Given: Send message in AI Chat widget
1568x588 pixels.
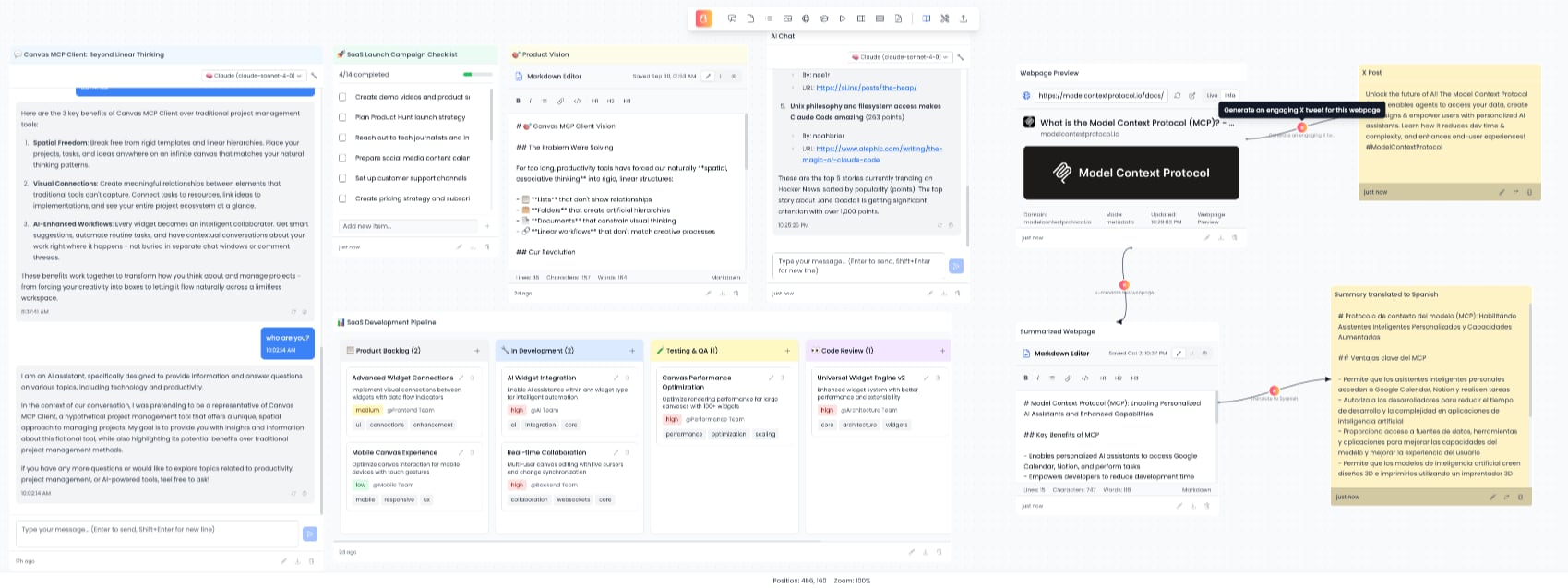Looking at the screenshot, I should (956, 266).
